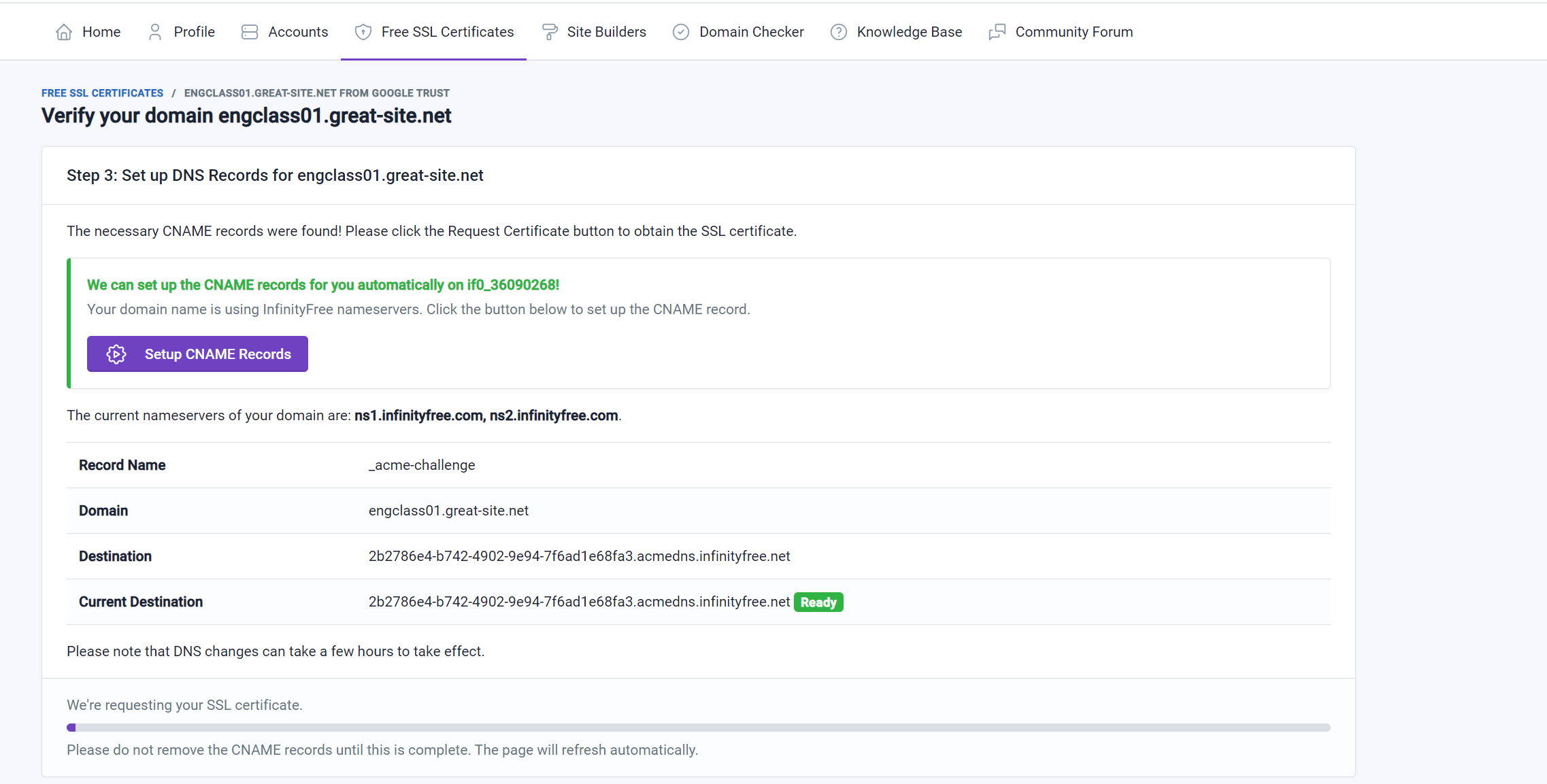Open Community Forum from navigation

pos(1074,32)
